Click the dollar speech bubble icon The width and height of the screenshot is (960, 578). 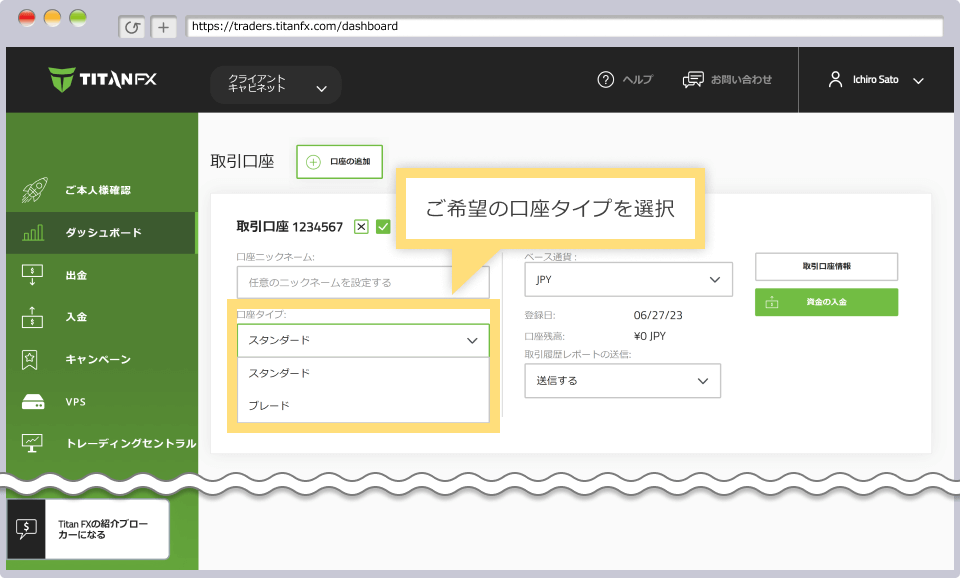pyautogui.click(x=26, y=529)
